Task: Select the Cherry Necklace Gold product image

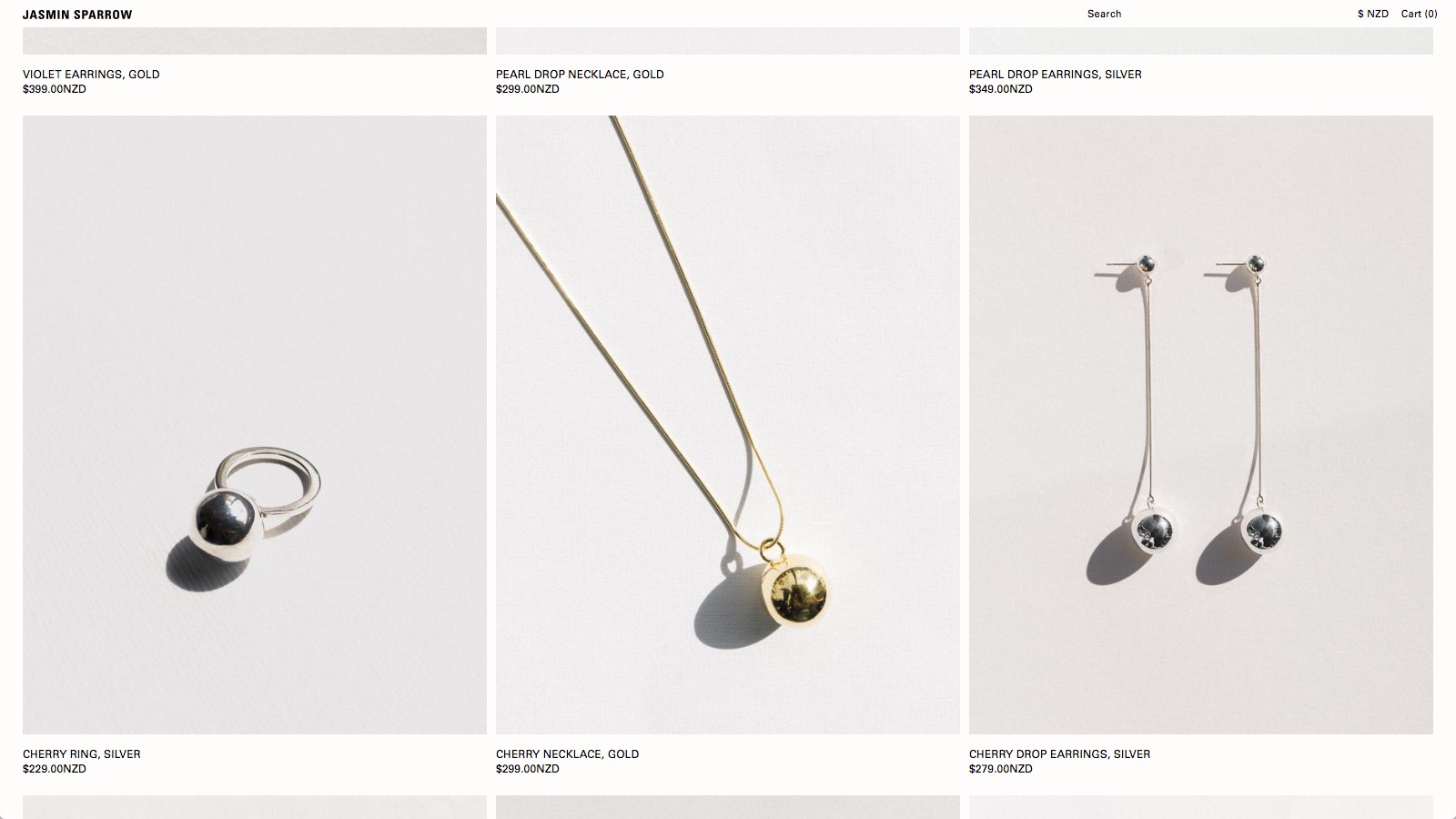Action: (728, 425)
